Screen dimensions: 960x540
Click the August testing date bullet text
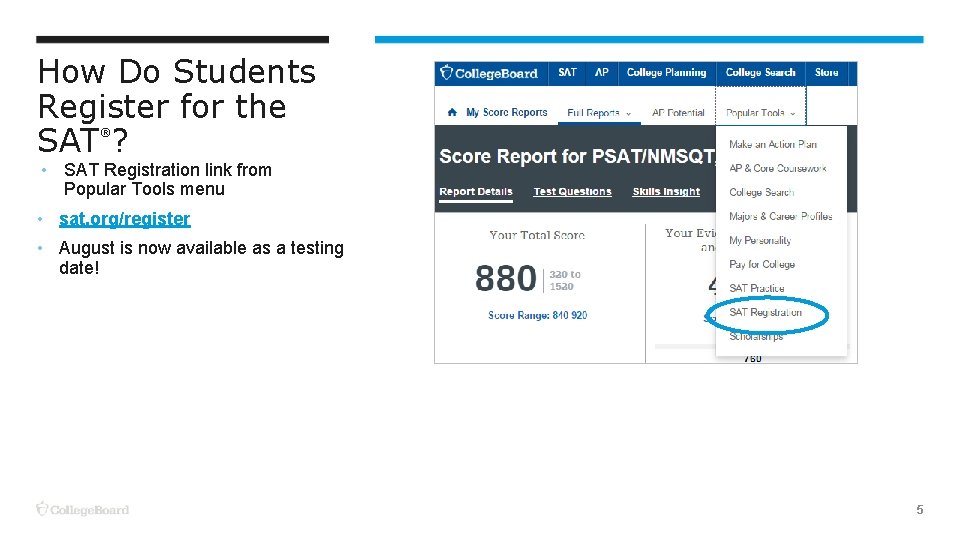coord(201,258)
